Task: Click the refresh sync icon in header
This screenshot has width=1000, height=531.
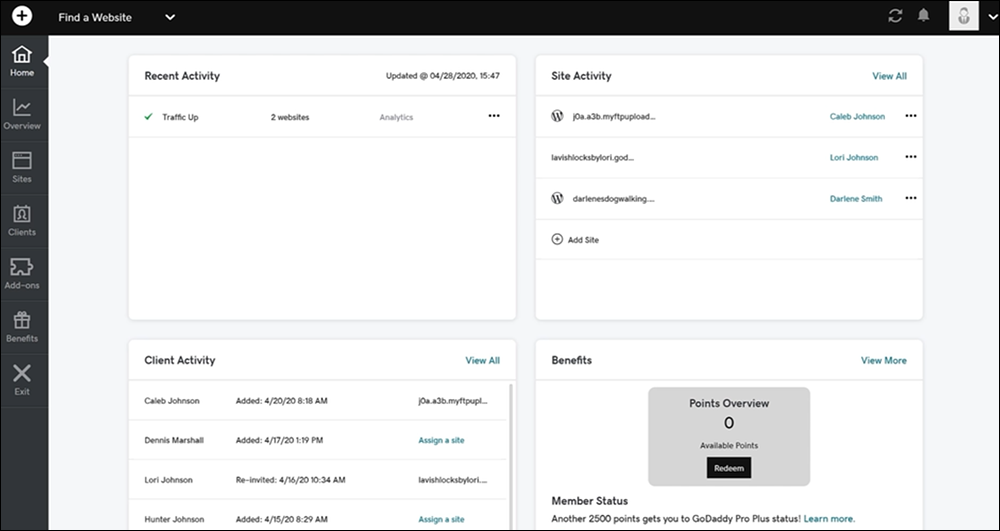Action: 895,17
